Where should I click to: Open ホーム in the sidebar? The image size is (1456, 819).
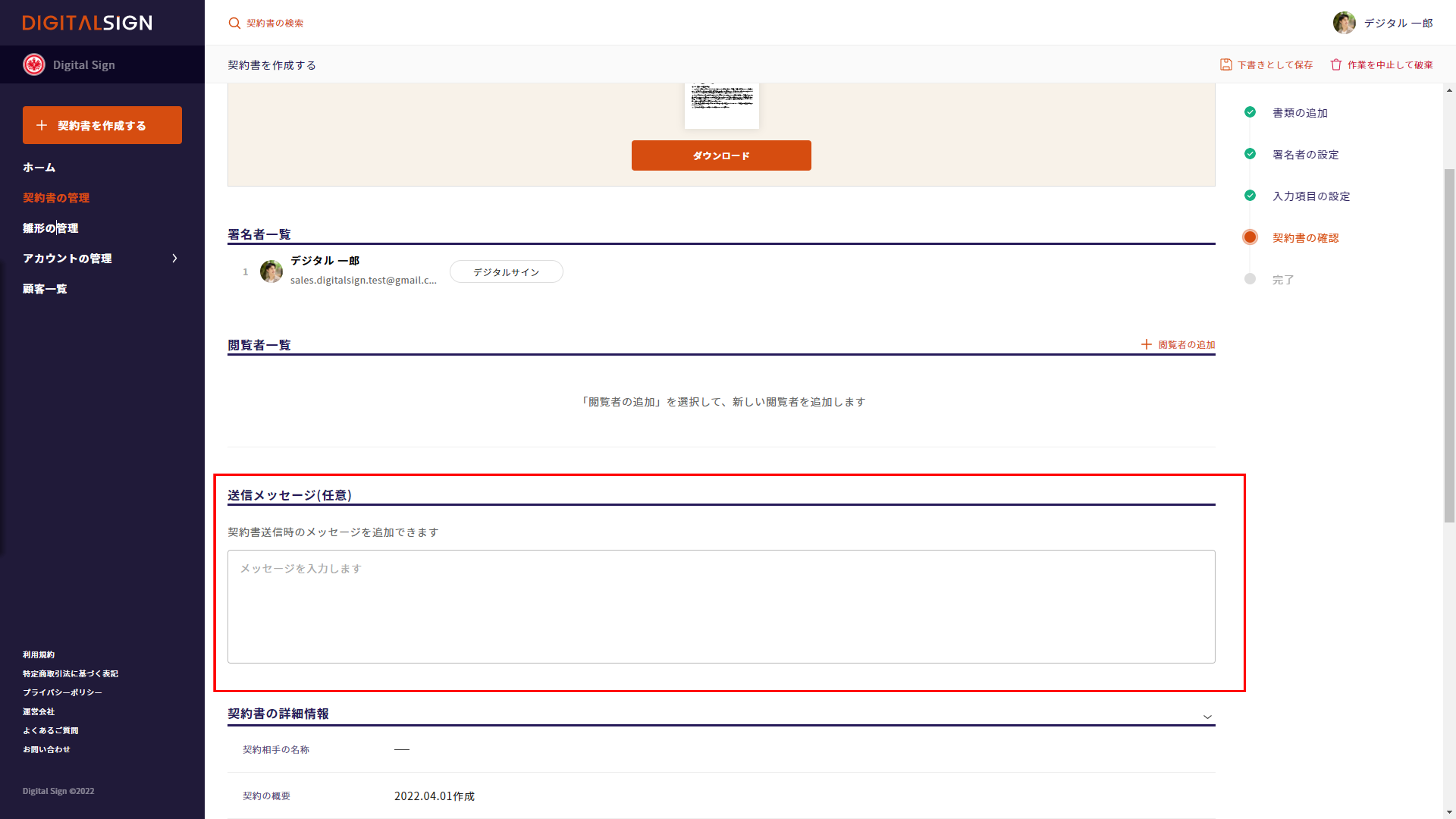coord(39,167)
